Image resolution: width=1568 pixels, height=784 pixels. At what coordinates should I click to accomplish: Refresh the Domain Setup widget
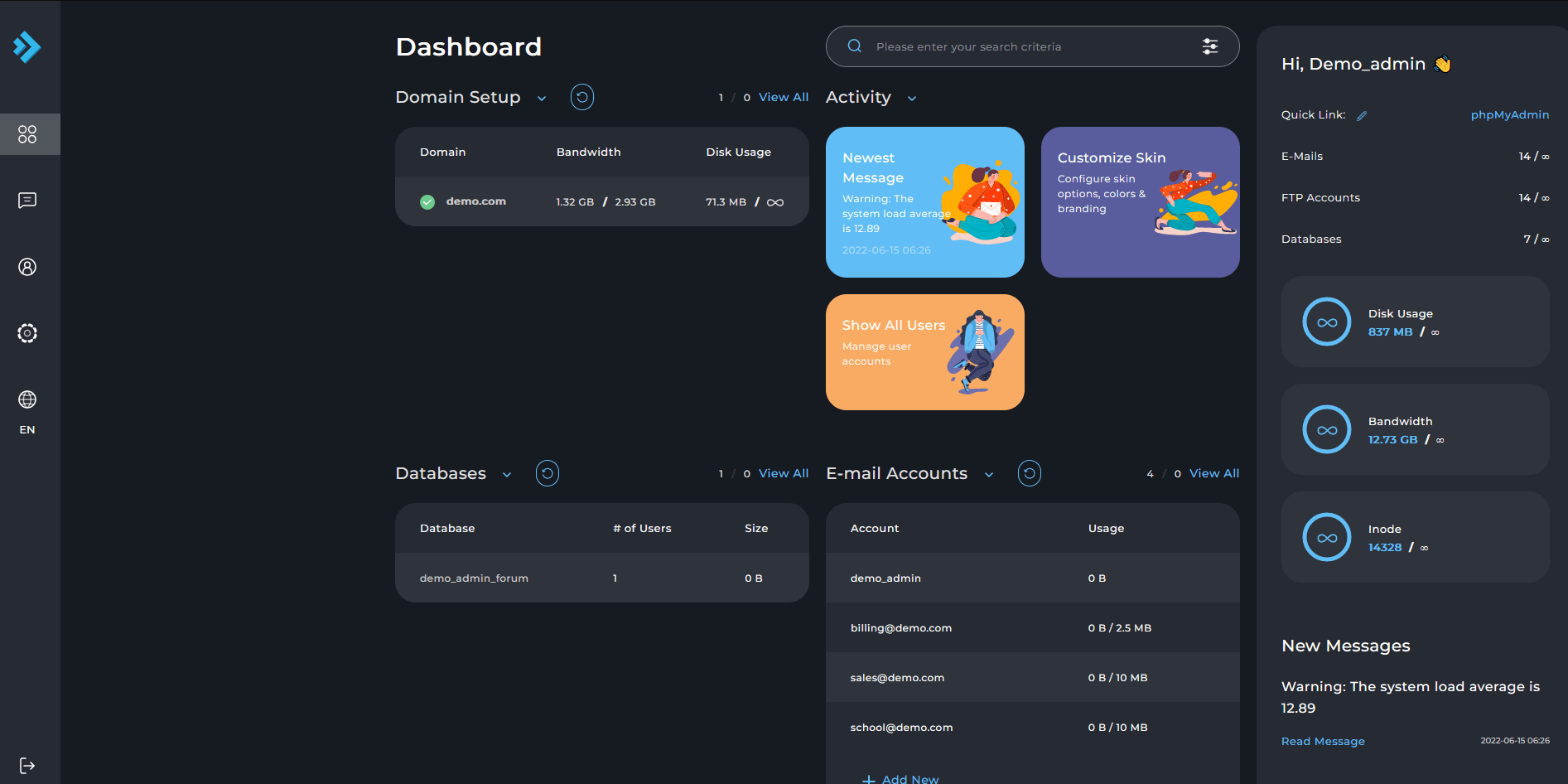pos(582,97)
